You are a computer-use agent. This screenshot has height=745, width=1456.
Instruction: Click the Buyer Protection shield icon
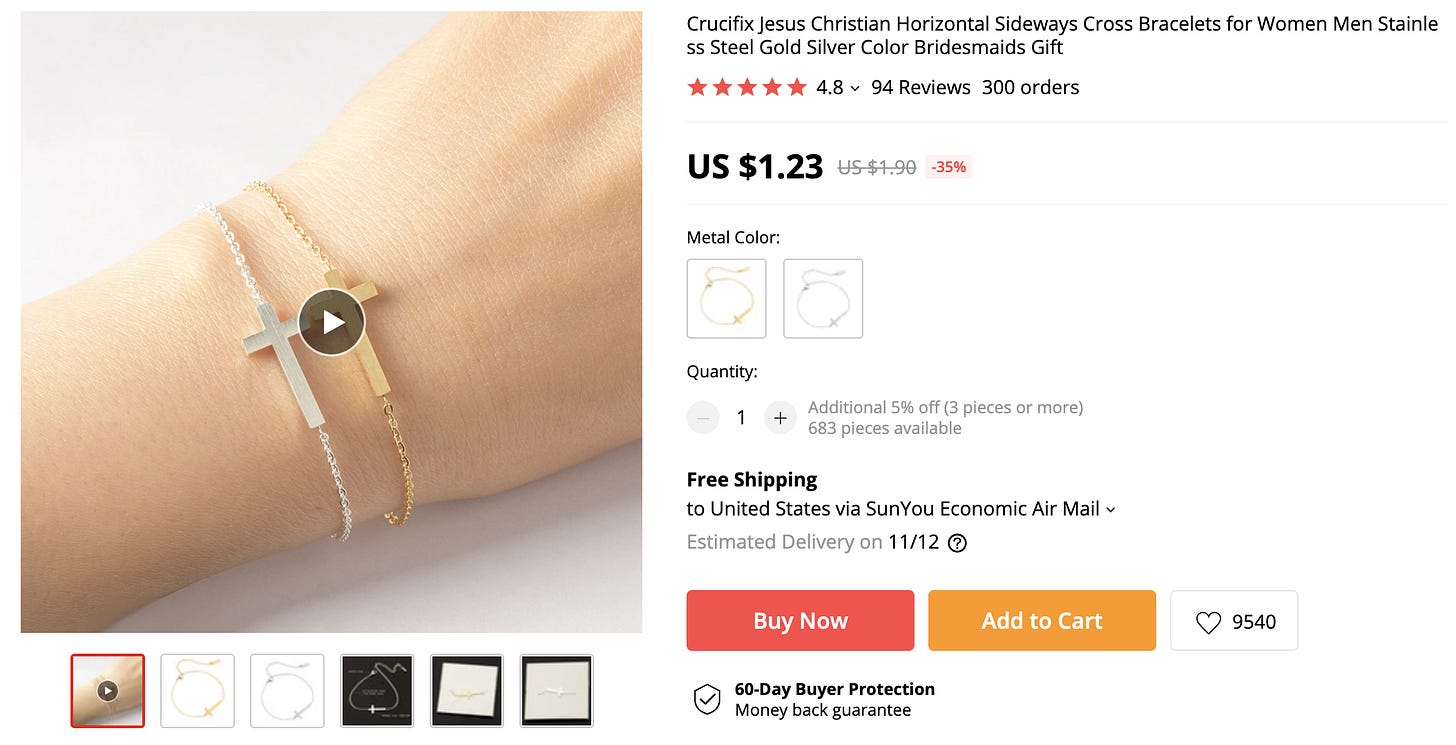pyautogui.click(x=707, y=700)
